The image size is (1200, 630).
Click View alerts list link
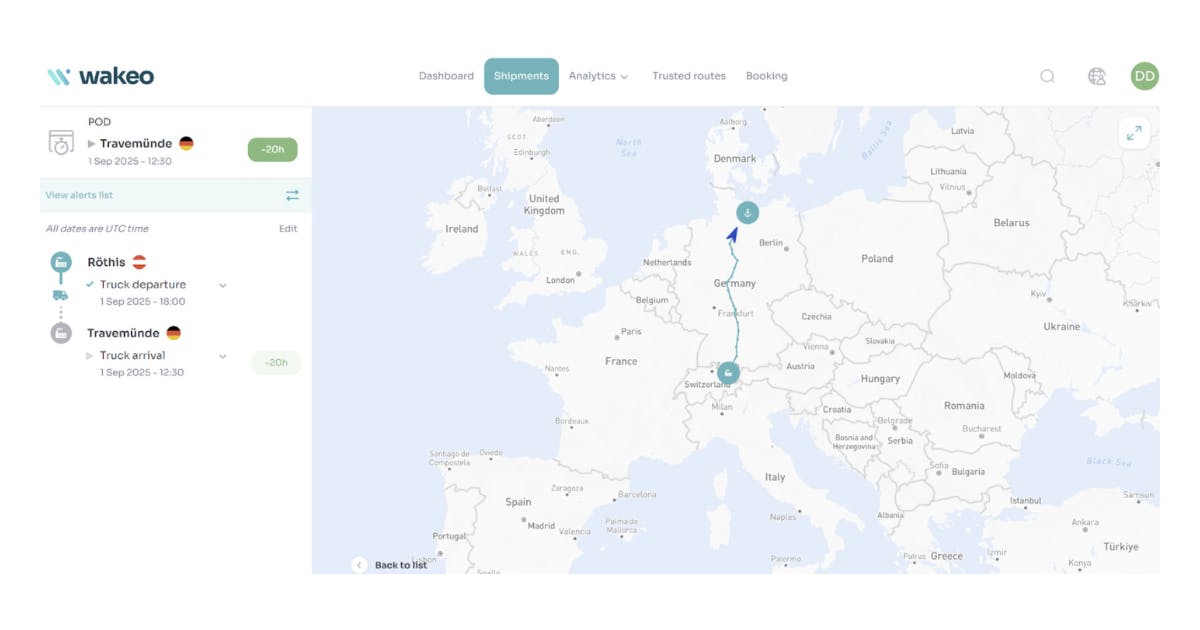click(79, 195)
